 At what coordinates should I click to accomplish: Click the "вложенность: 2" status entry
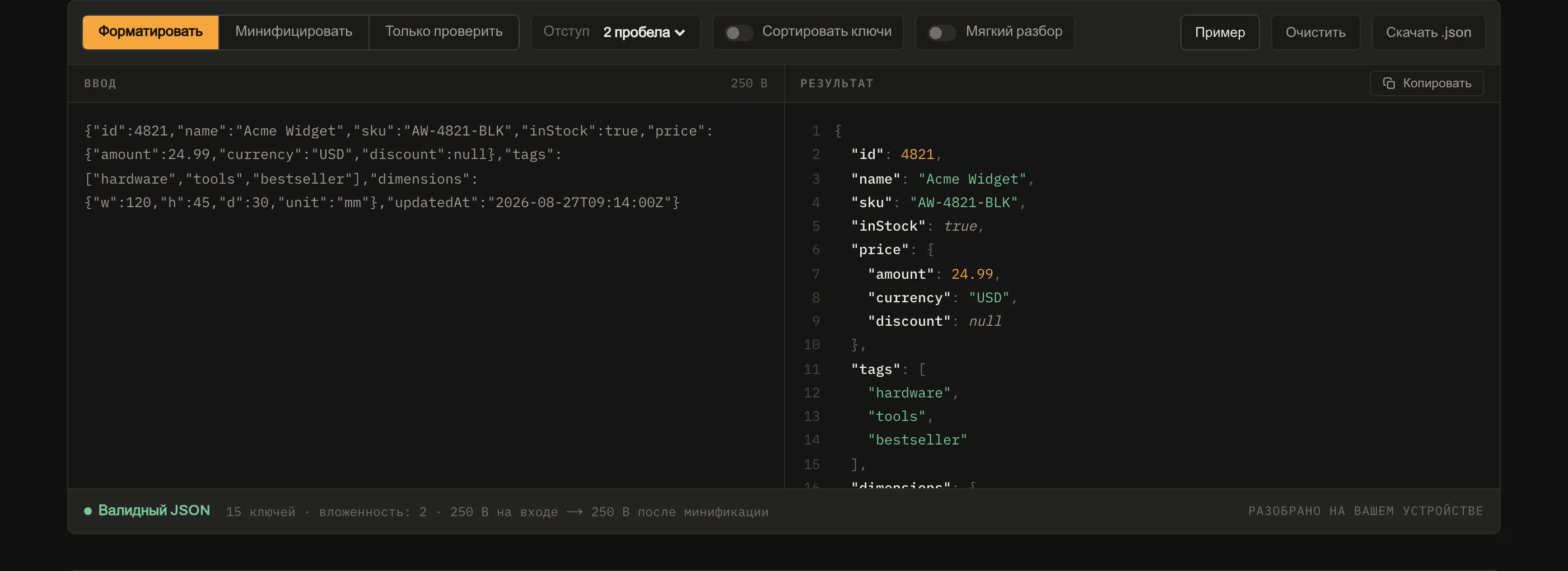tap(372, 512)
